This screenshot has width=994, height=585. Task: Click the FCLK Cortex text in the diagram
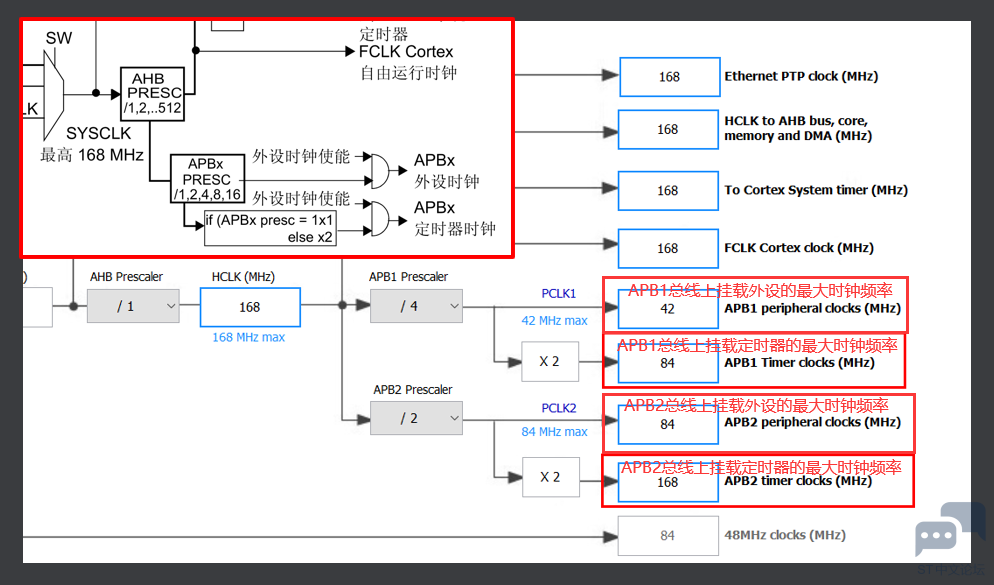406,52
